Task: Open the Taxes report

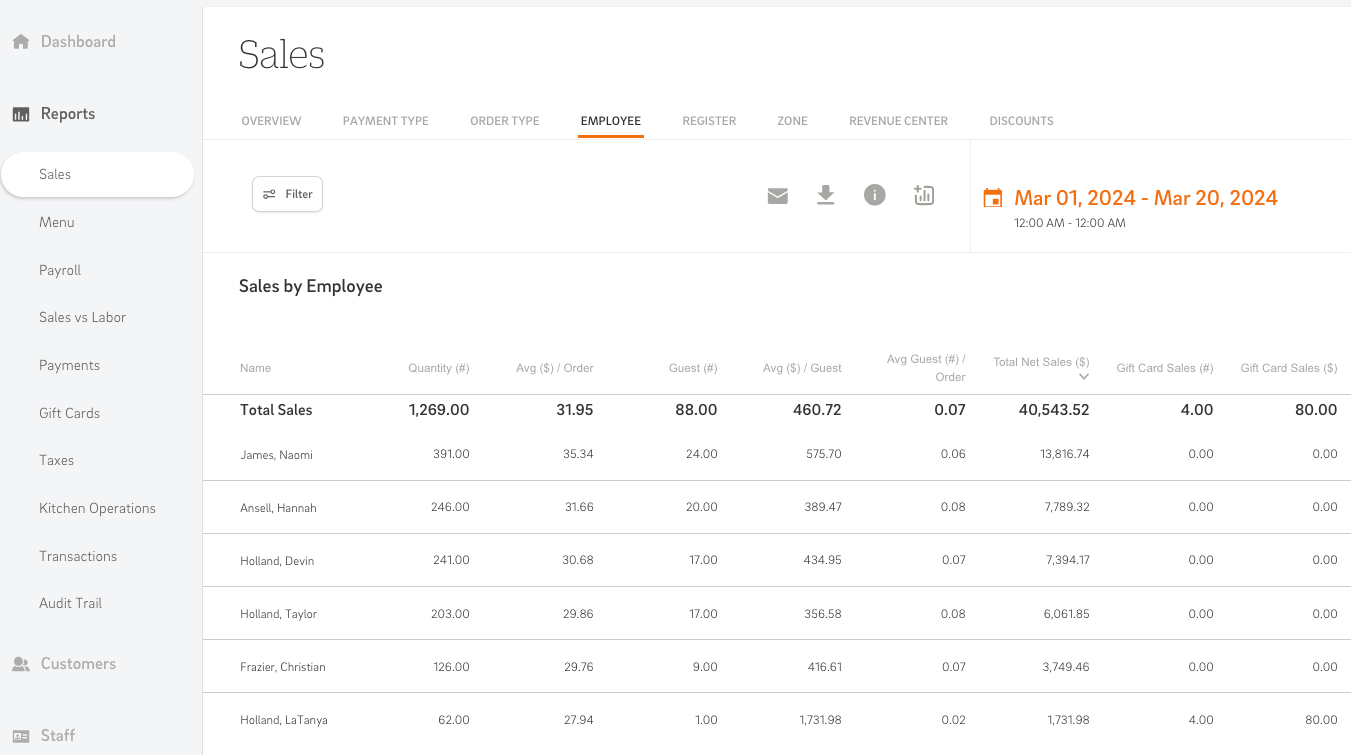Action: [56, 460]
